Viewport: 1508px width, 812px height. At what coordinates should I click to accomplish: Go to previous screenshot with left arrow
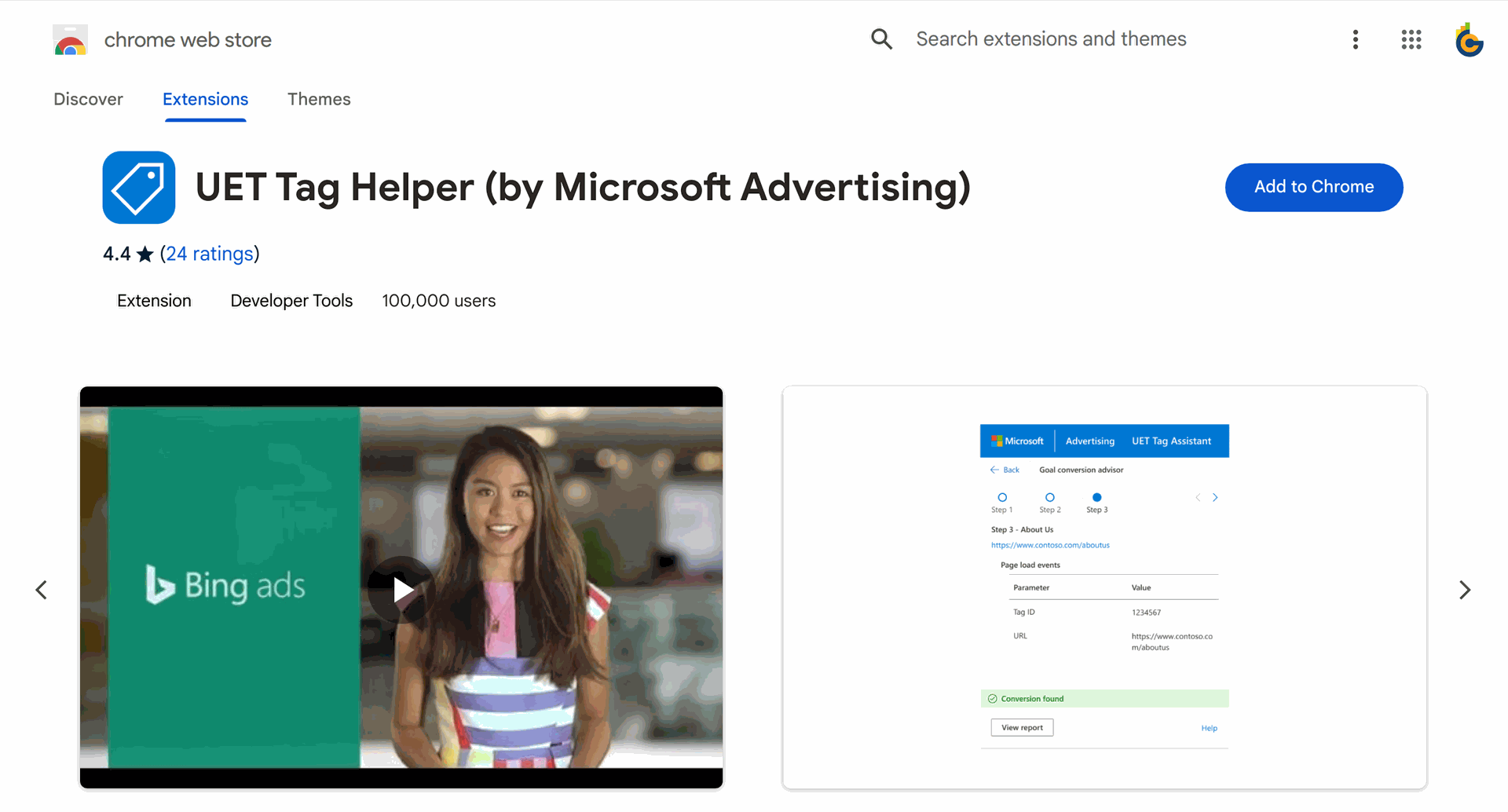[42, 590]
